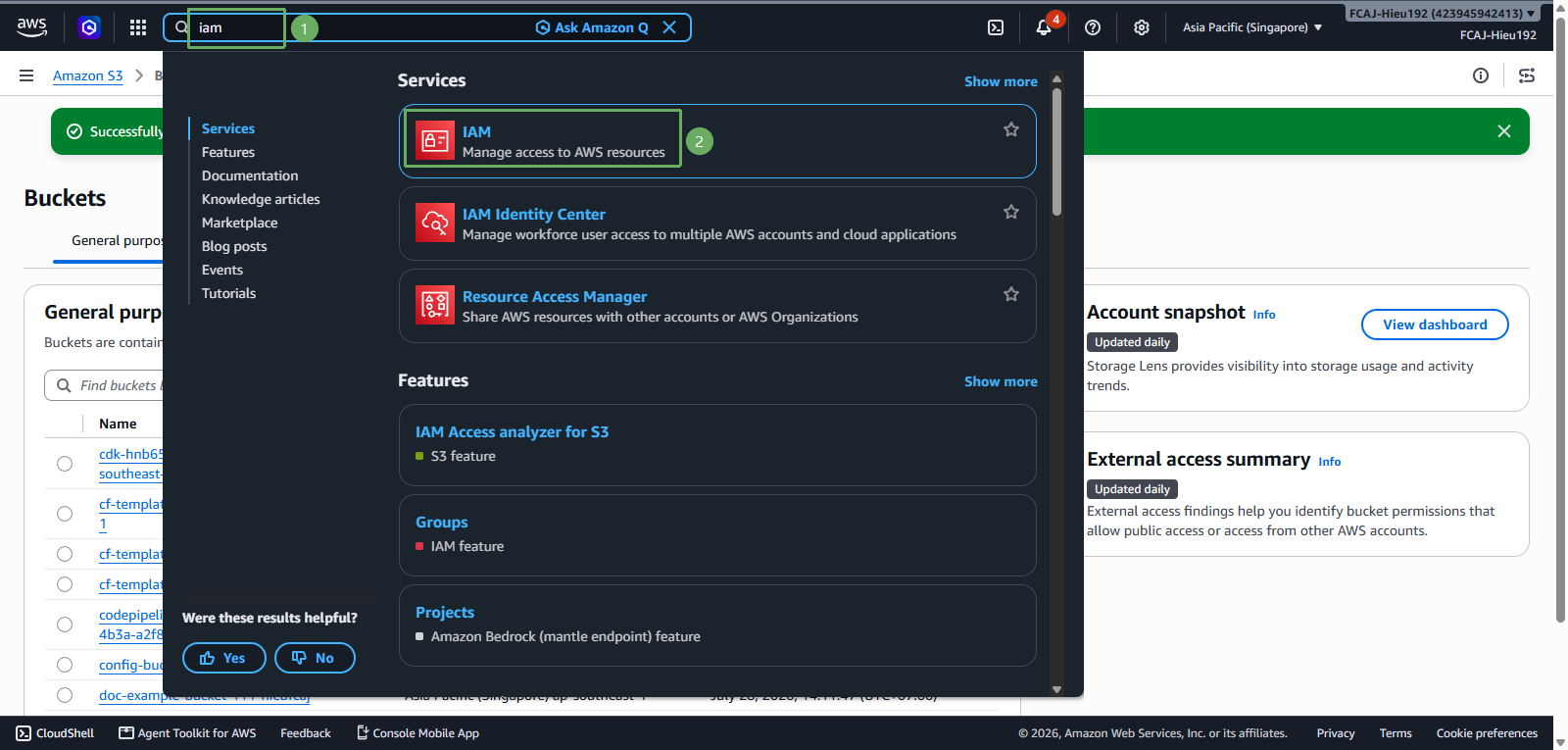Dismiss the green success banner
The width and height of the screenshot is (1568, 750).
(x=1504, y=131)
